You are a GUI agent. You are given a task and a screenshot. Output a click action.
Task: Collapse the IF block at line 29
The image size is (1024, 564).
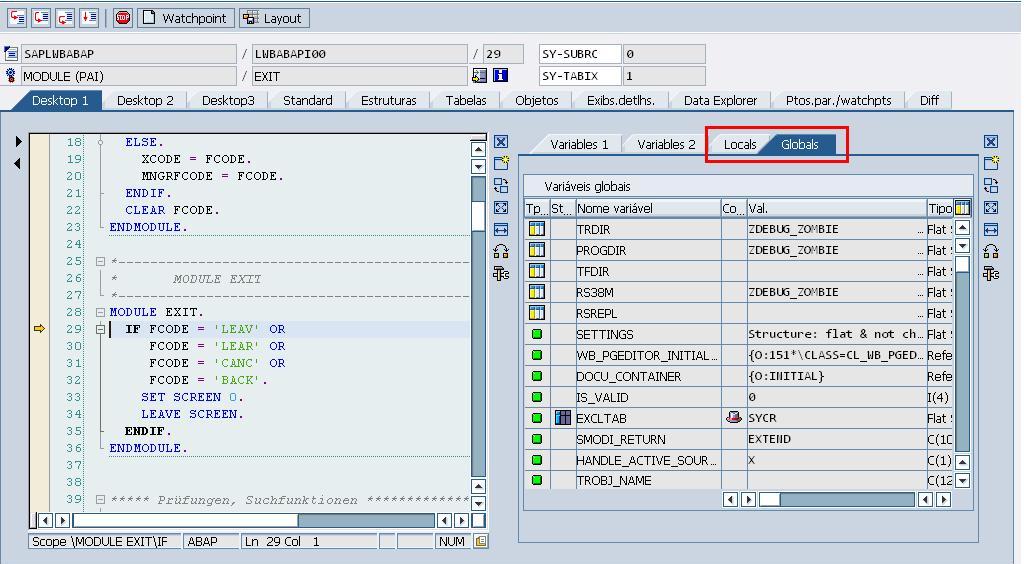[101, 329]
